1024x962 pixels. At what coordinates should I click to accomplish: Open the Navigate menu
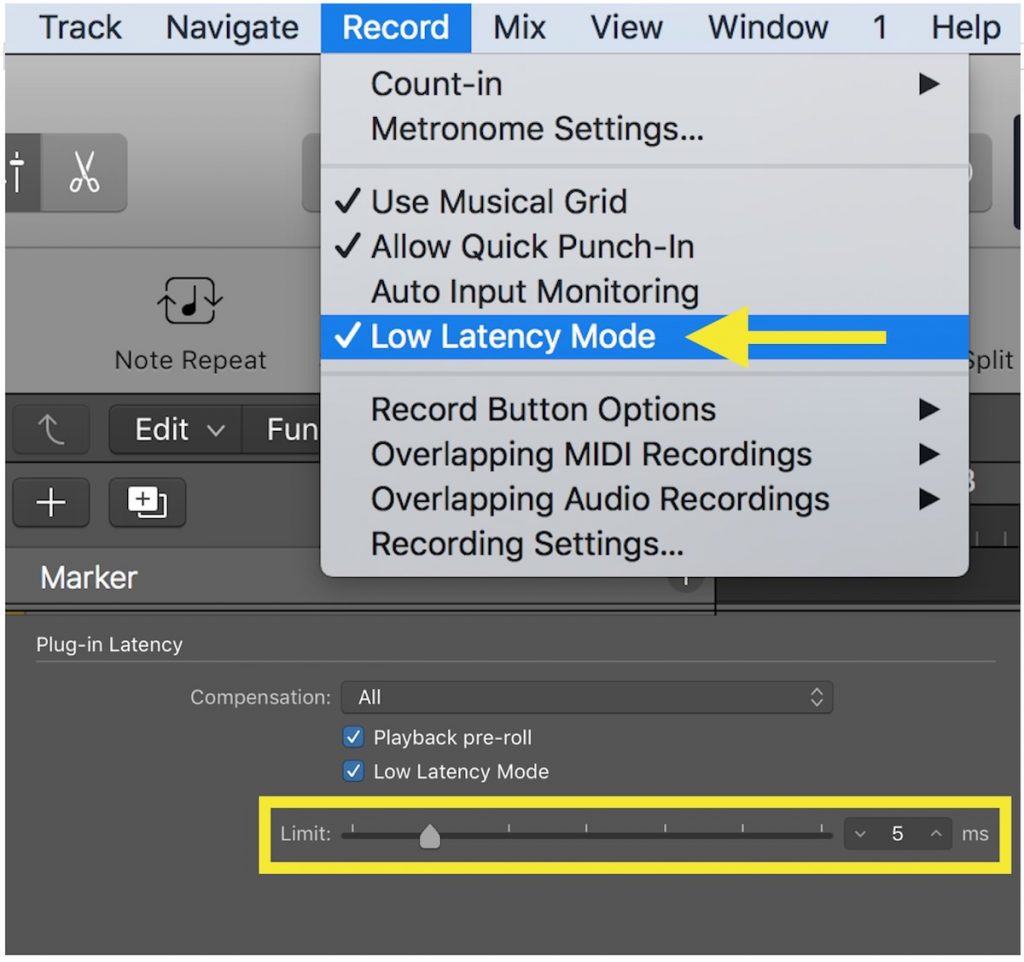(232, 27)
